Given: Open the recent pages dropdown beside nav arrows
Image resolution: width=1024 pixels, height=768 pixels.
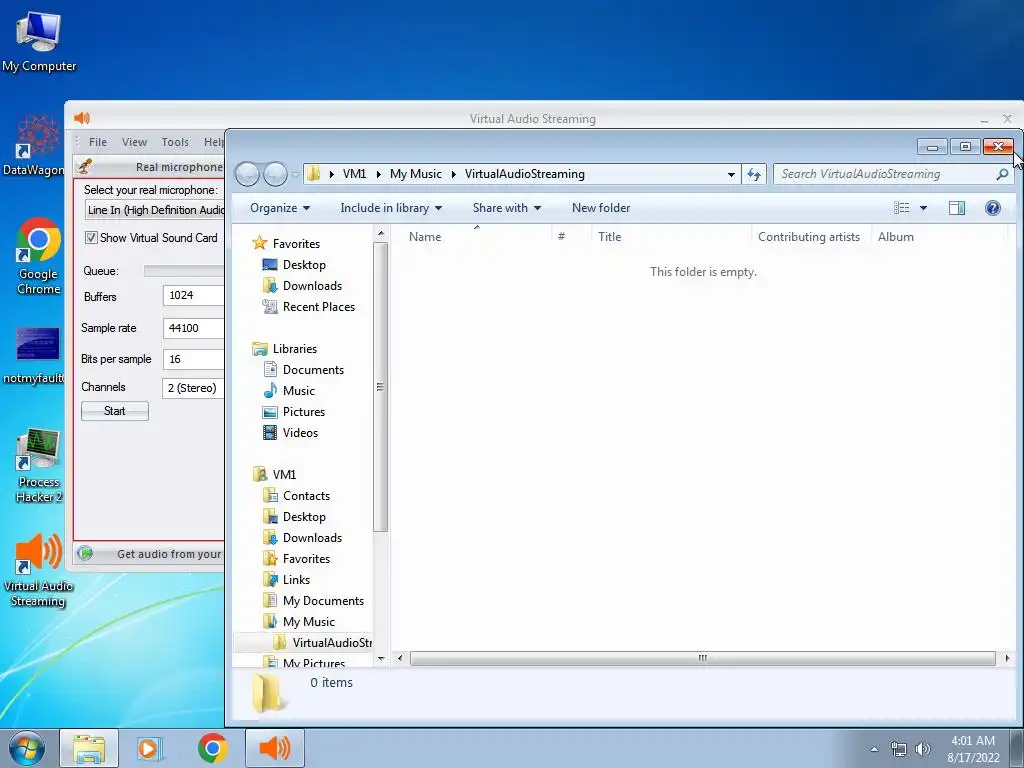Looking at the screenshot, I should point(295,174).
